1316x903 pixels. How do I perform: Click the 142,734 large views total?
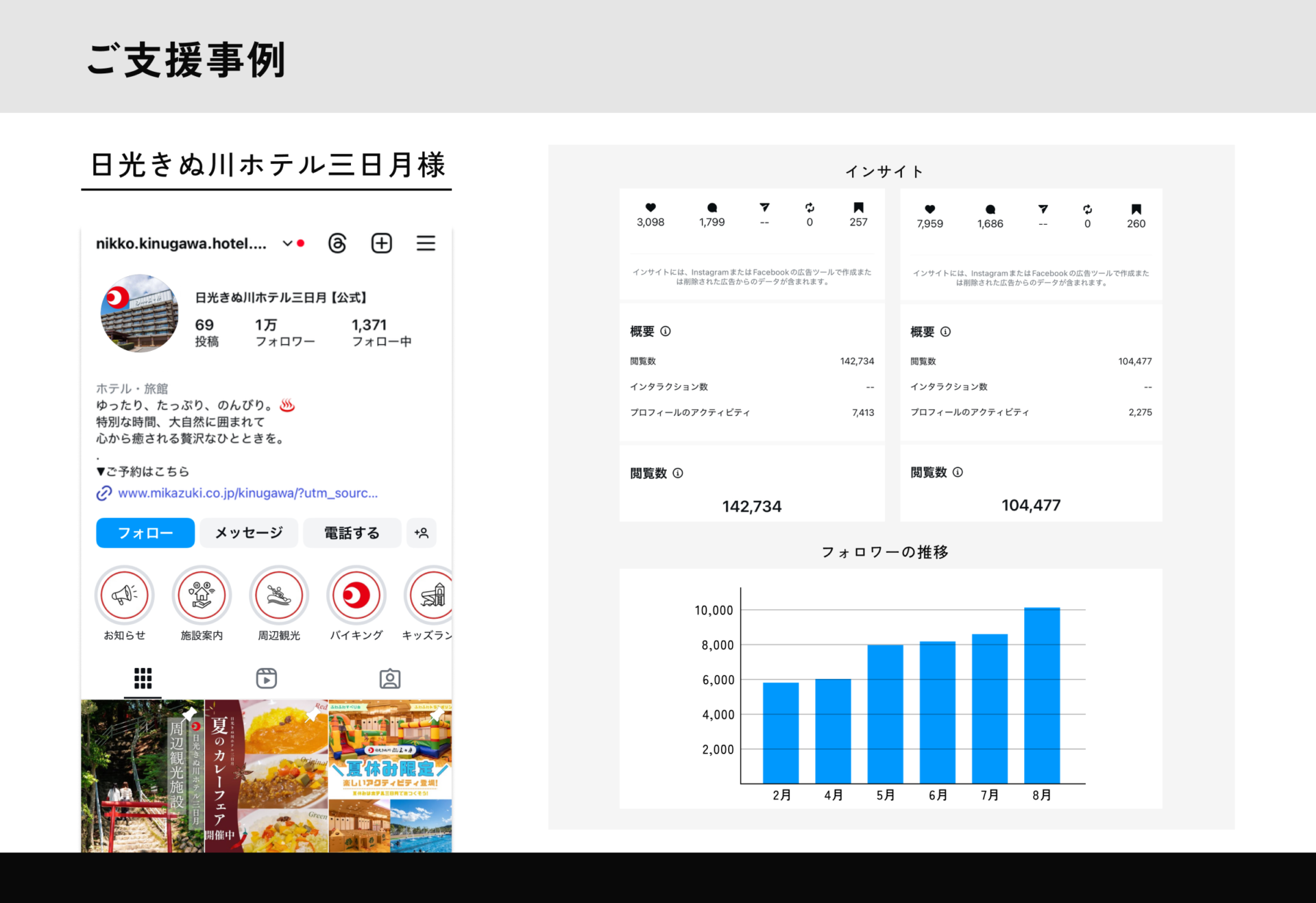pos(752,506)
